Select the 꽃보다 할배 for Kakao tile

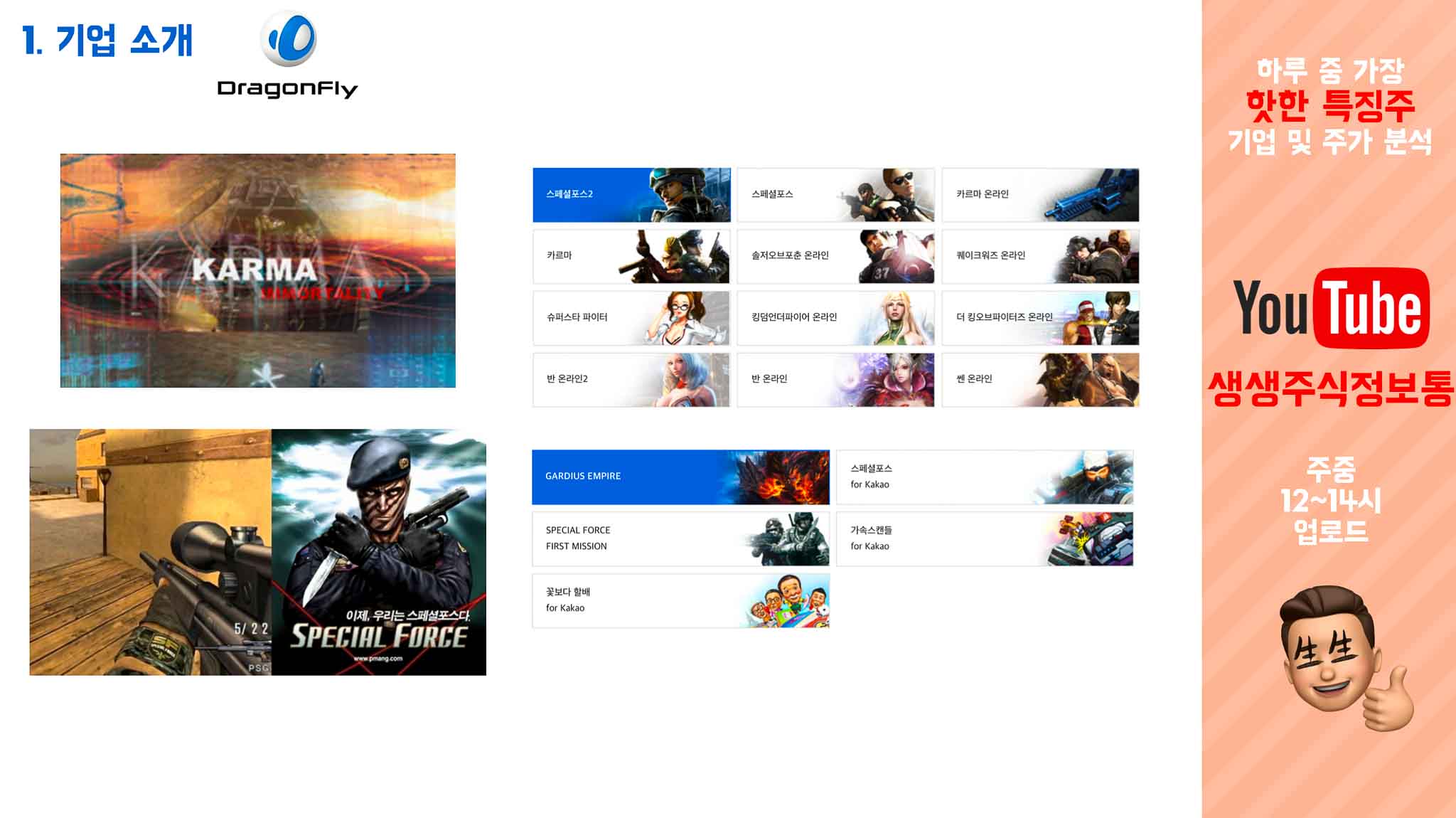click(x=680, y=600)
